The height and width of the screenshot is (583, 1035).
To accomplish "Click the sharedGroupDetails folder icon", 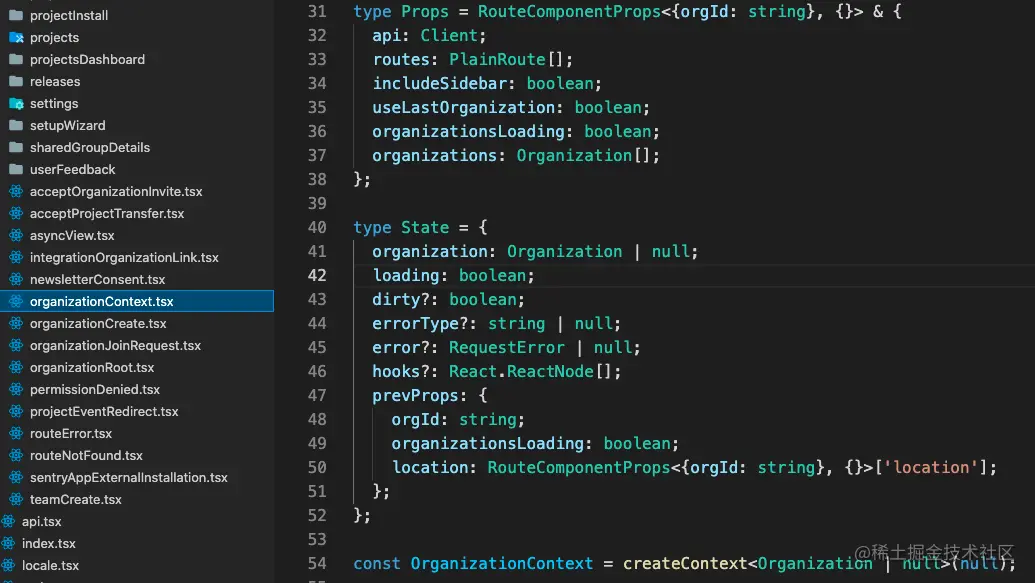I will coord(16,147).
